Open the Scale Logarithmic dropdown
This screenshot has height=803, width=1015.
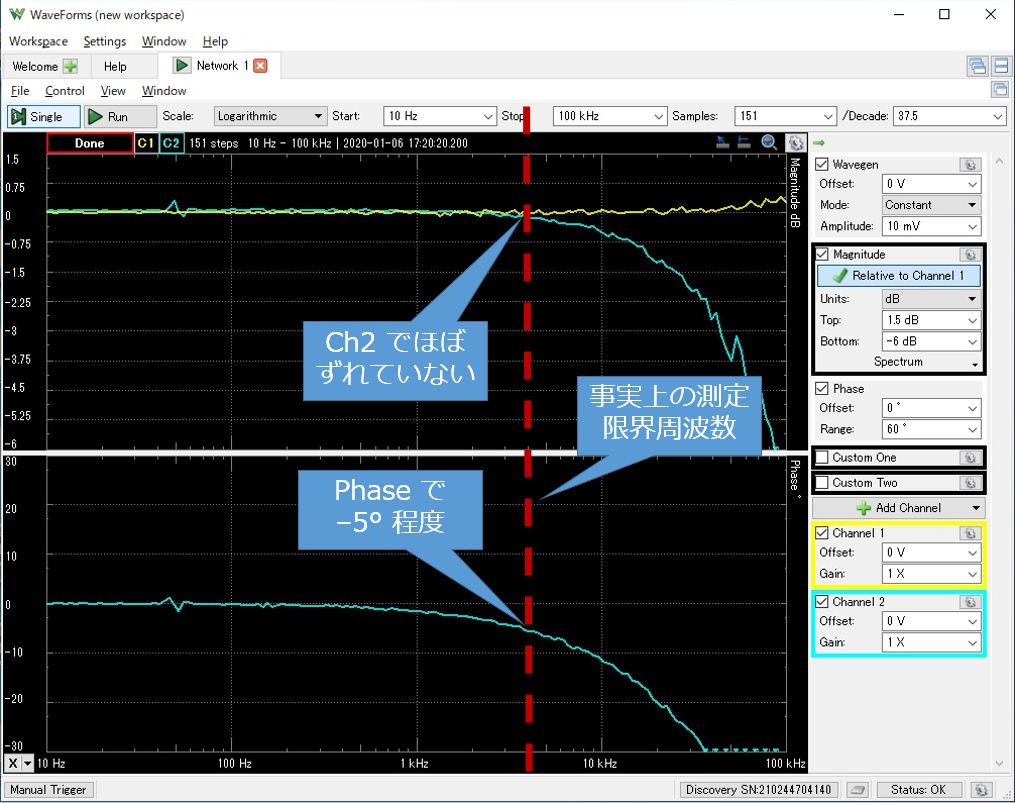(x=270, y=117)
